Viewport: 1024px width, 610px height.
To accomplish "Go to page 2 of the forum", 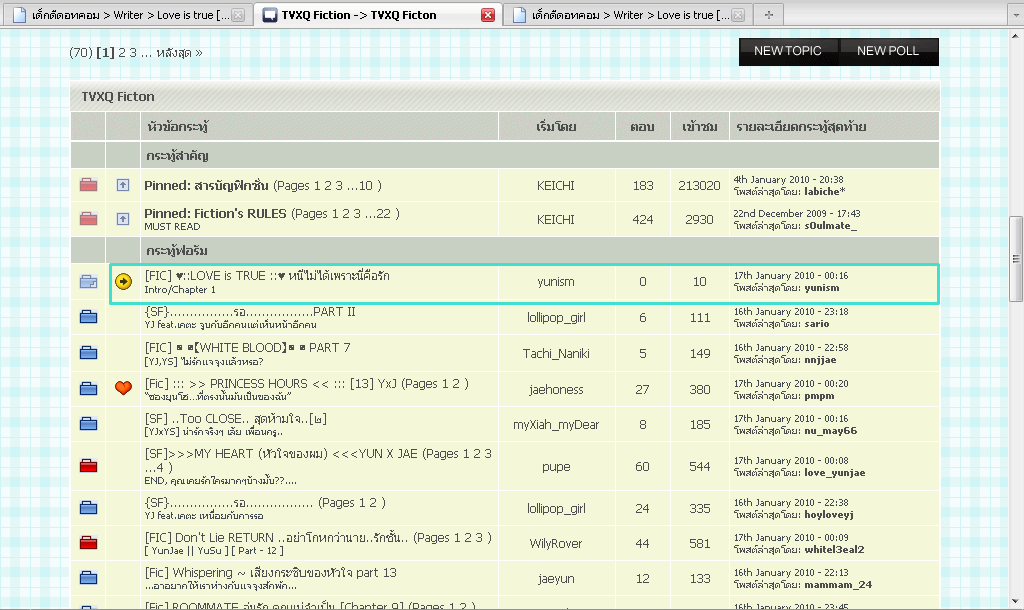I will 121,53.
